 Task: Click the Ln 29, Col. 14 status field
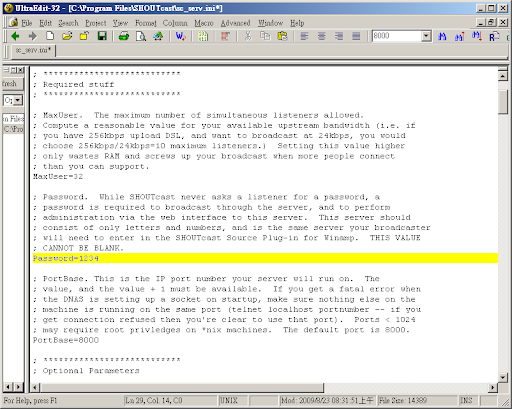pos(170,400)
